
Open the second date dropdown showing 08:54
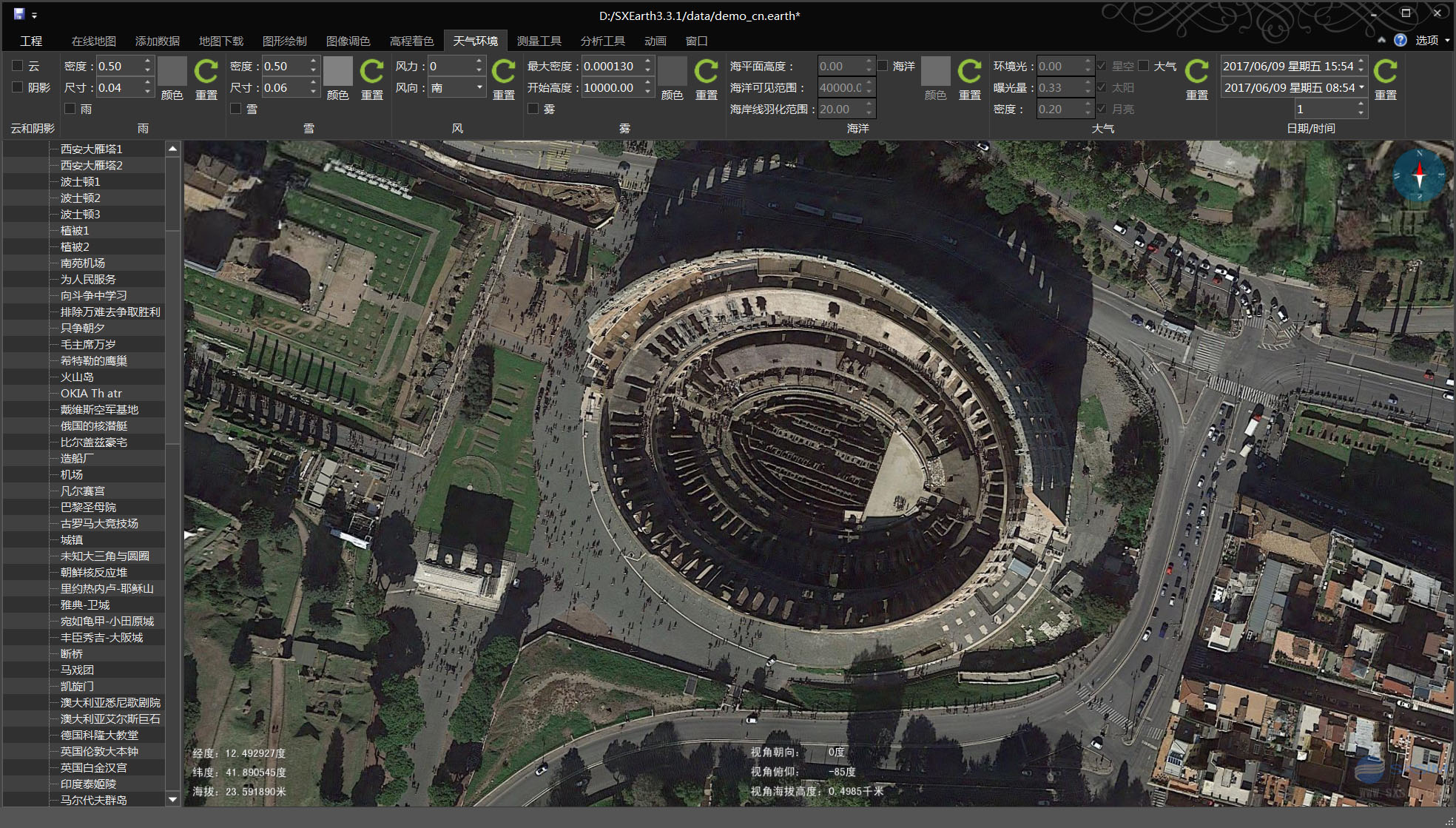(x=1361, y=87)
